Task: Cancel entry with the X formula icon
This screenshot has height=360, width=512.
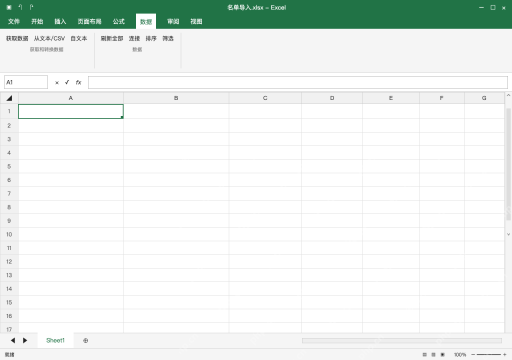Action: [x=57, y=82]
